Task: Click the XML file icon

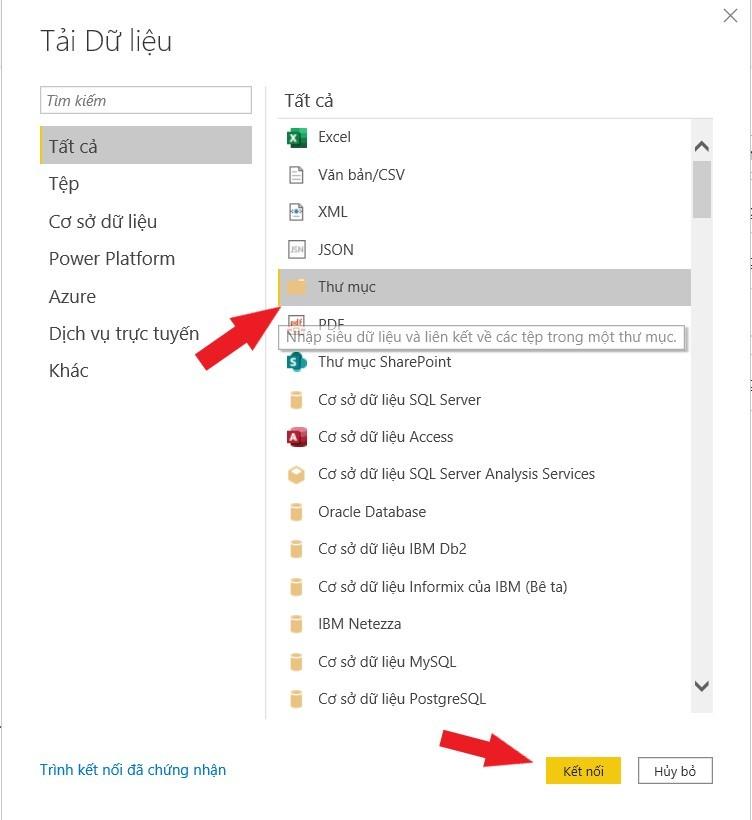Action: [296, 212]
